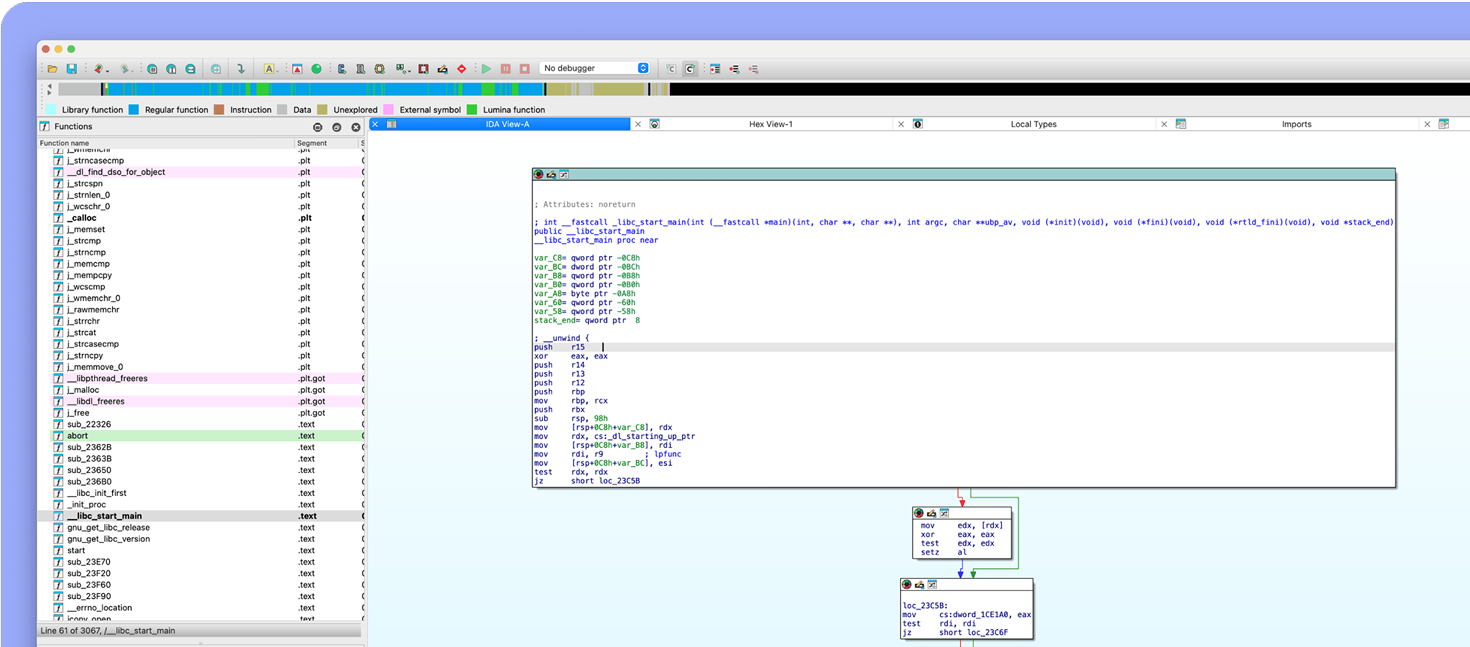Viewport: 1470px width, 647px height.
Task: Start the process with the green play icon
Action: [486, 68]
